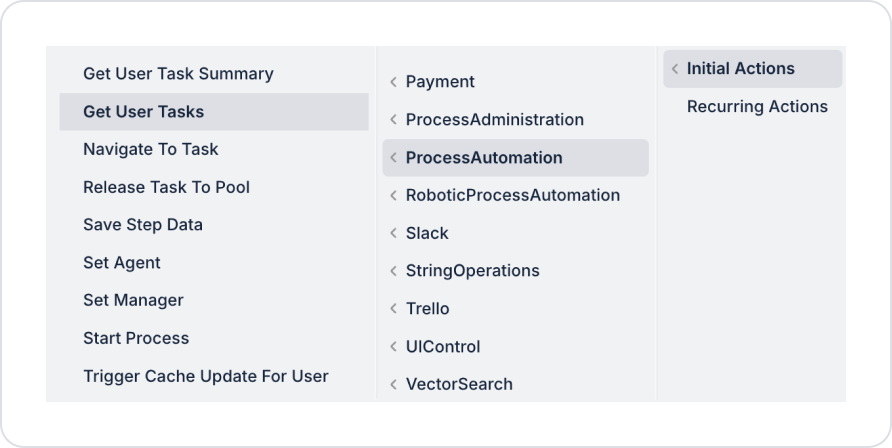Click the Set Manager entry
The width and height of the screenshot is (892, 448).
tap(133, 300)
